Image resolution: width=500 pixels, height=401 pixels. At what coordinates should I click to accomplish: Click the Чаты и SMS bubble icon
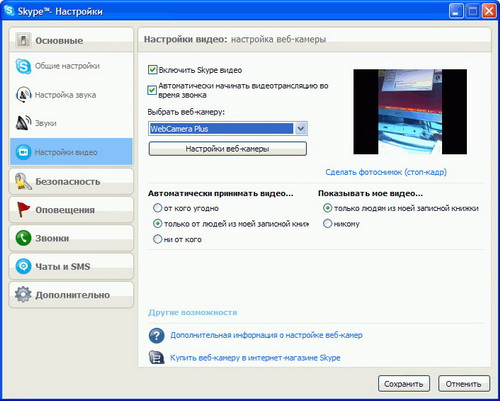(23, 266)
